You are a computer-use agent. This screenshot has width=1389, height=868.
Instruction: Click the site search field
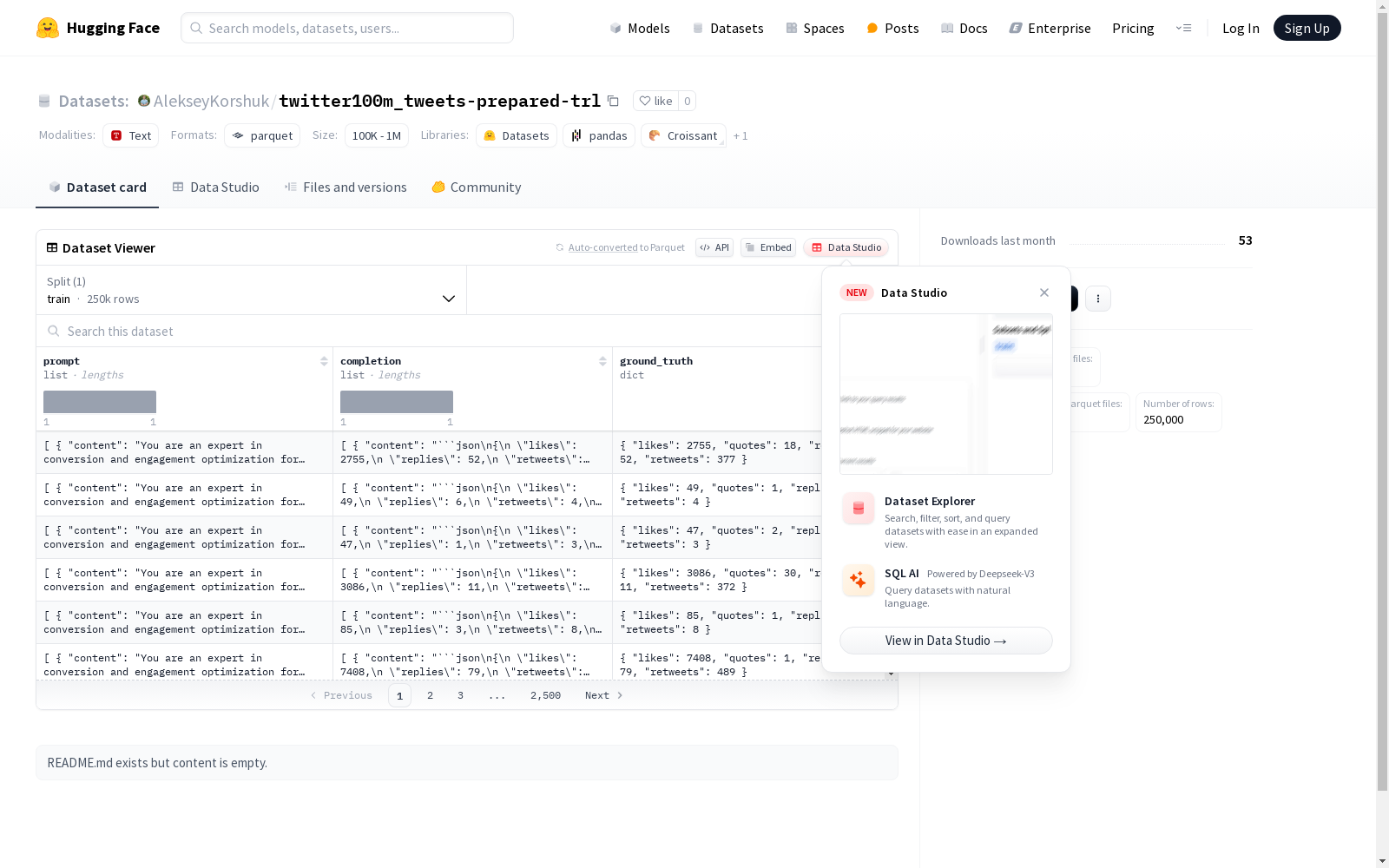tap(347, 28)
